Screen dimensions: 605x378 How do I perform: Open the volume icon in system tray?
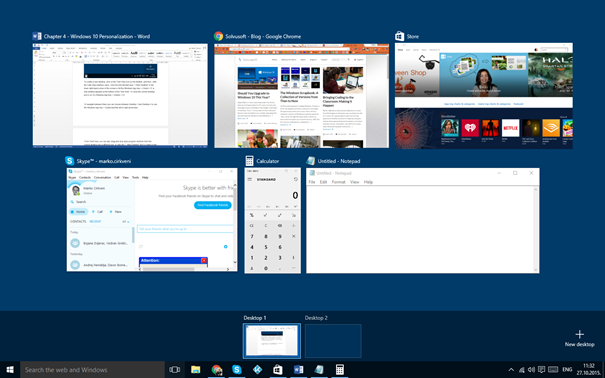click(531, 370)
